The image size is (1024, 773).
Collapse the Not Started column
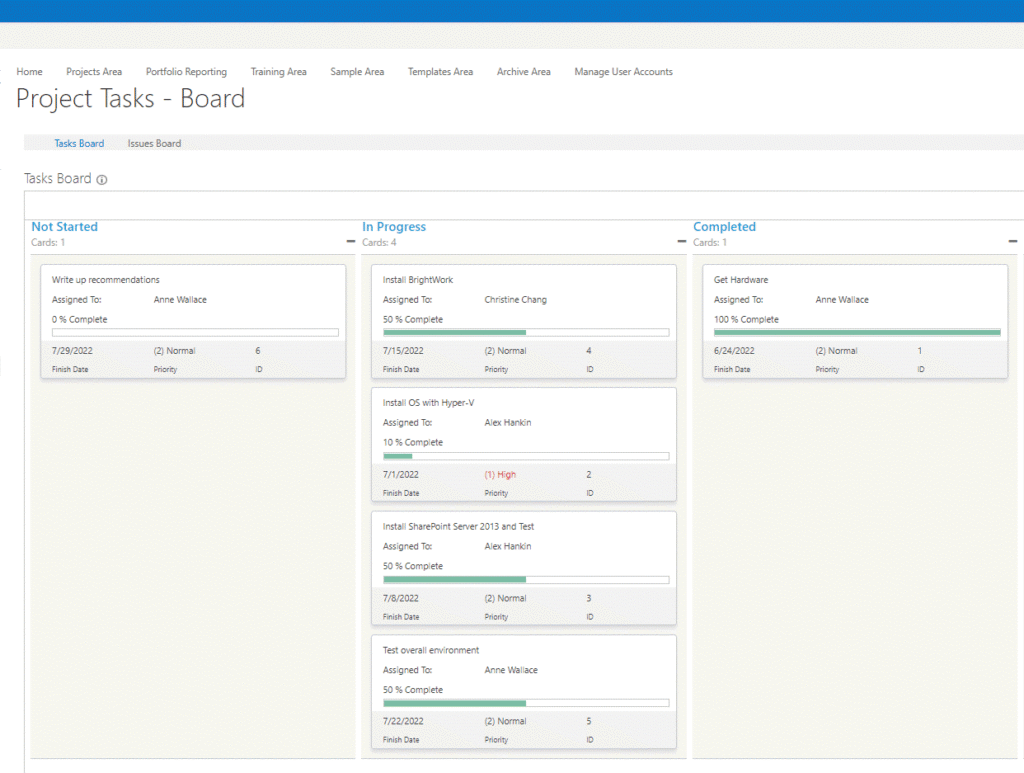pyautogui.click(x=351, y=242)
